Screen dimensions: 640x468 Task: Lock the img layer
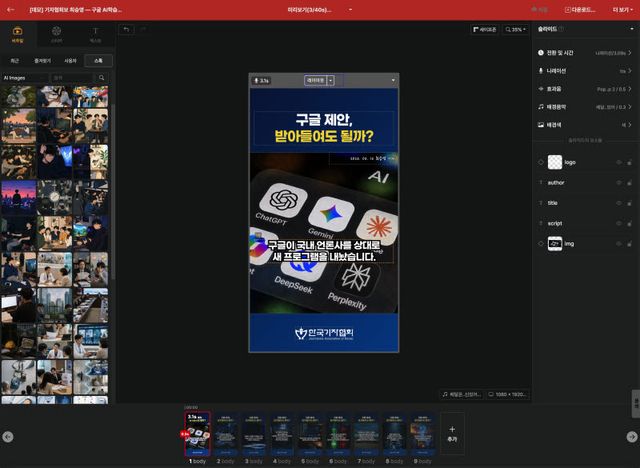pos(629,244)
